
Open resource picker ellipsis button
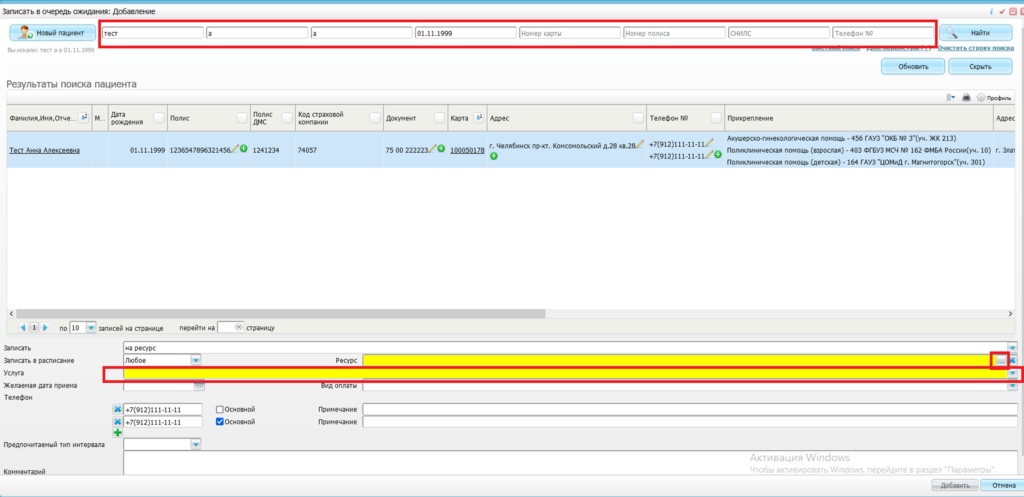(1000, 361)
